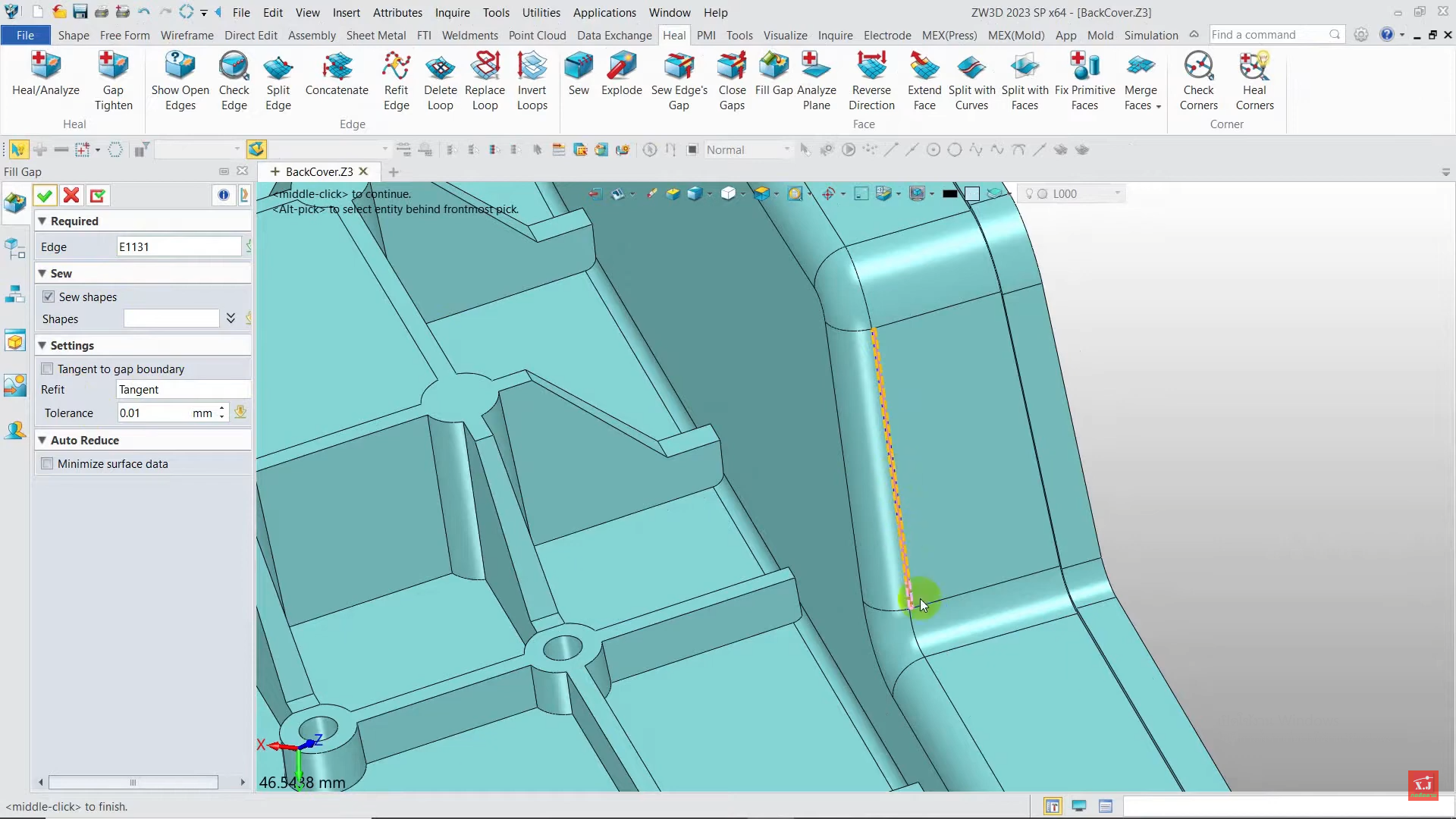Open the Show Open Edges tool

180,67
